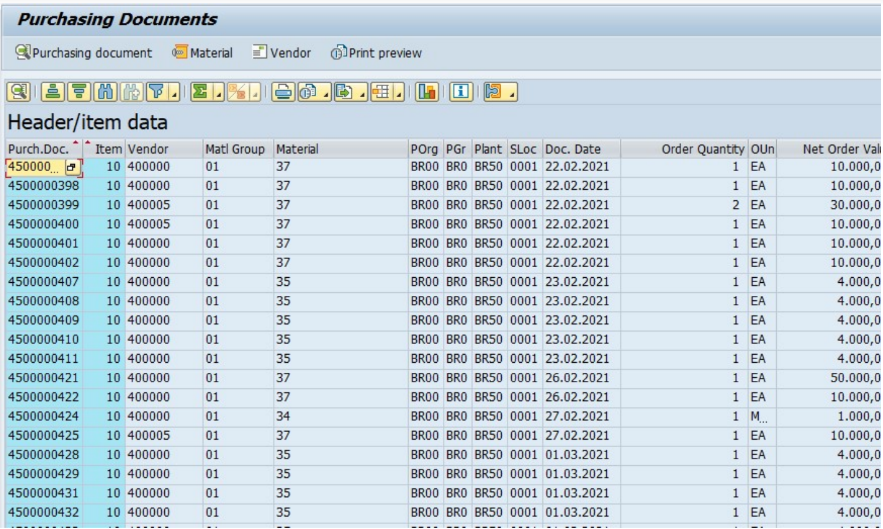Select the Vendor column header

pyautogui.click(x=163, y=149)
